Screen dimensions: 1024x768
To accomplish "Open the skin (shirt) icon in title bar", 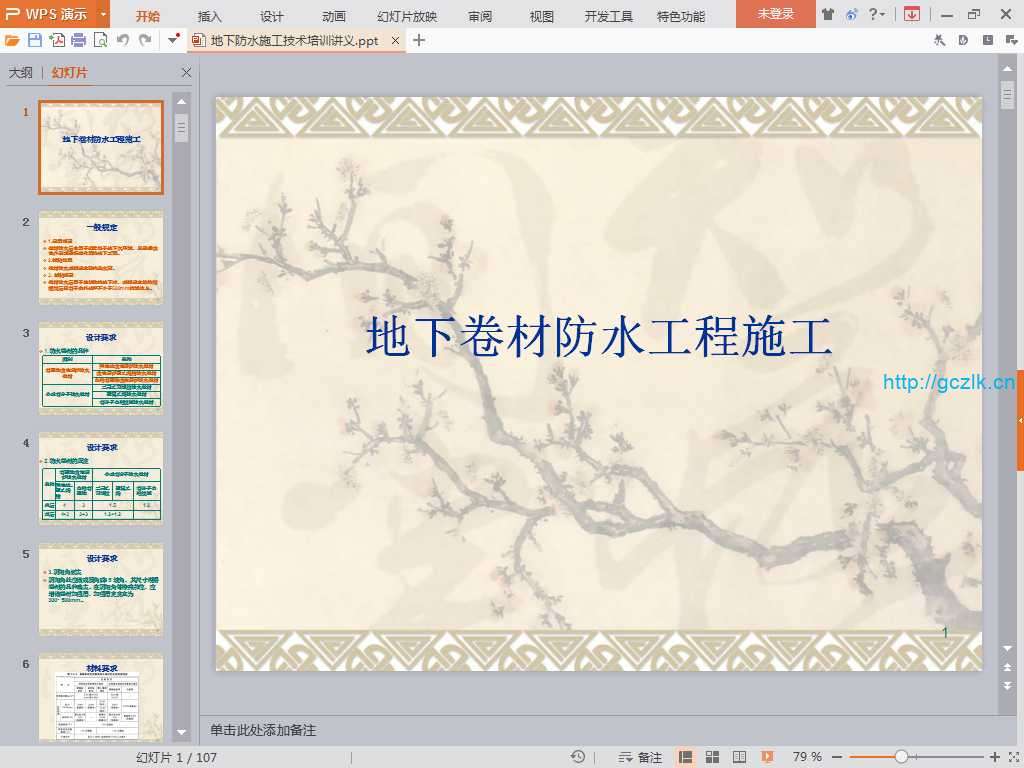I will 828,14.
